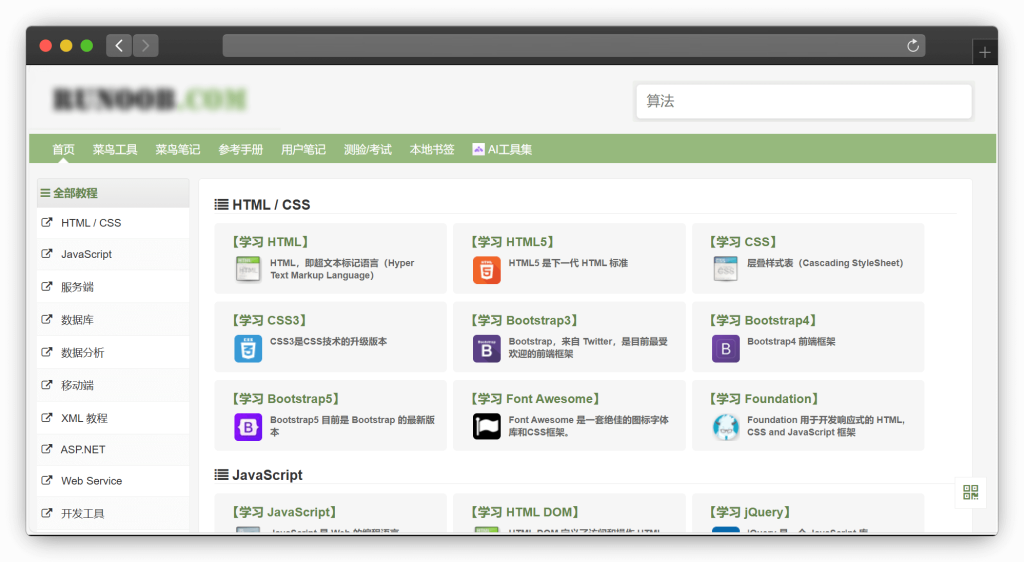The image size is (1024, 562).
Task: Select JavaScript in the sidebar
Action: coord(86,254)
